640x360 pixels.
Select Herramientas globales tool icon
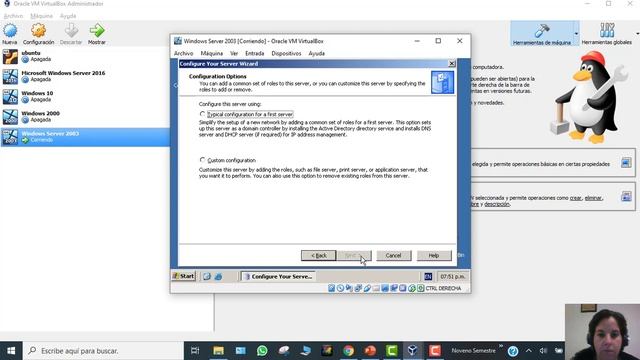[x=607, y=33]
